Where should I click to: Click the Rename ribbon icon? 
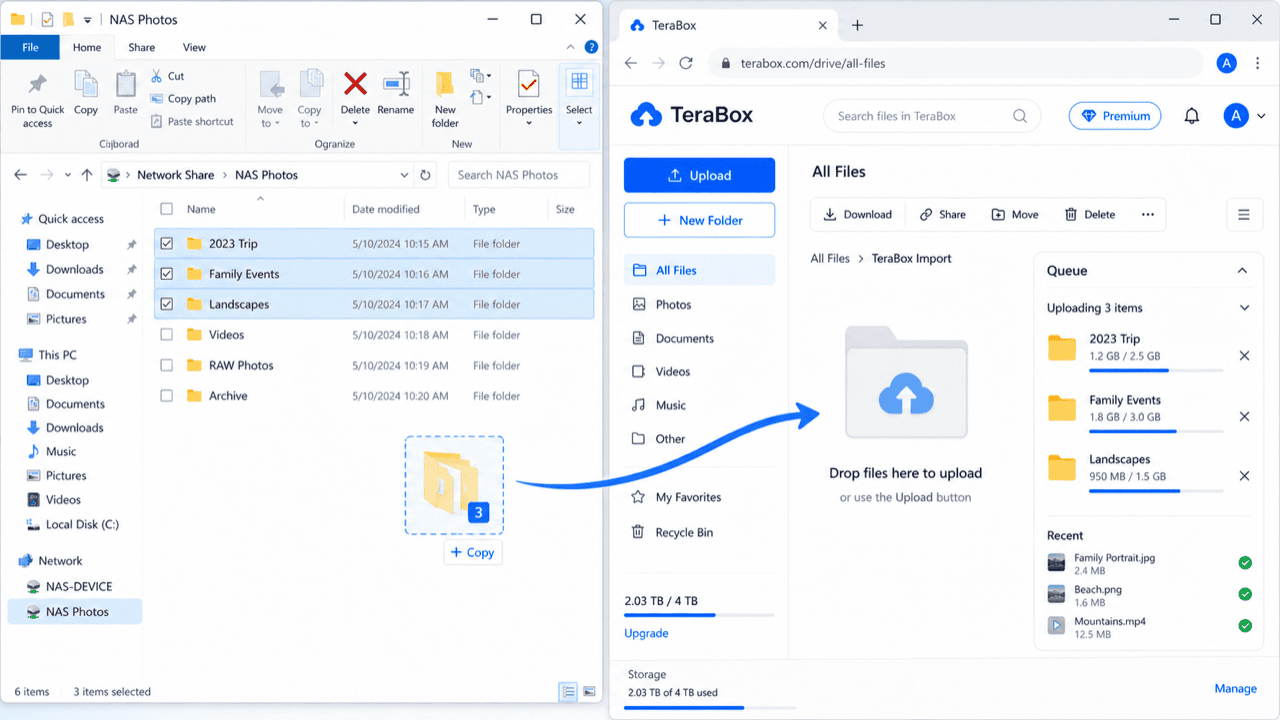[x=396, y=83]
